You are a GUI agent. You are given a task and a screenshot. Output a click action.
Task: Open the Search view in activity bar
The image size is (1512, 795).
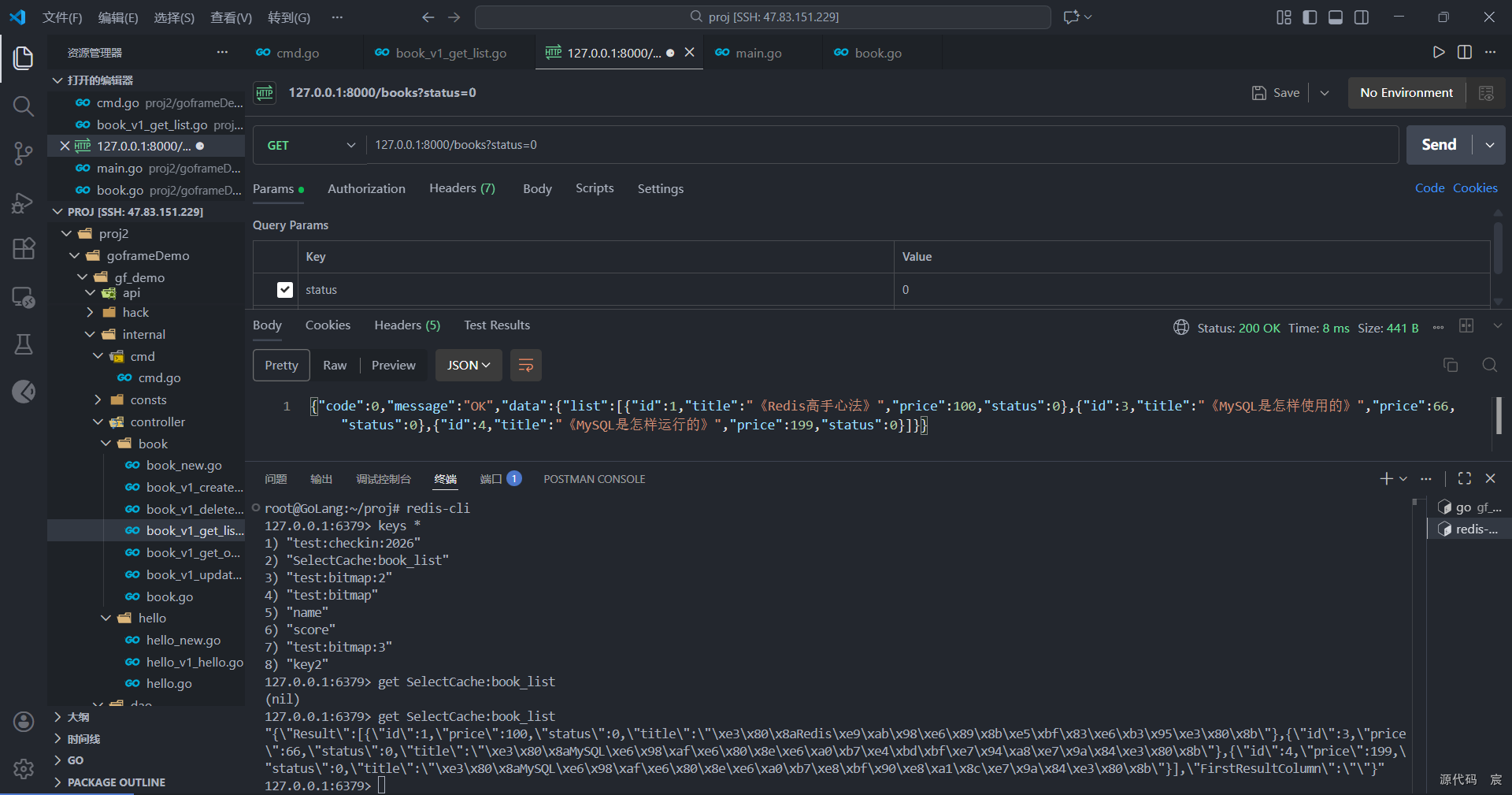point(24,106)
